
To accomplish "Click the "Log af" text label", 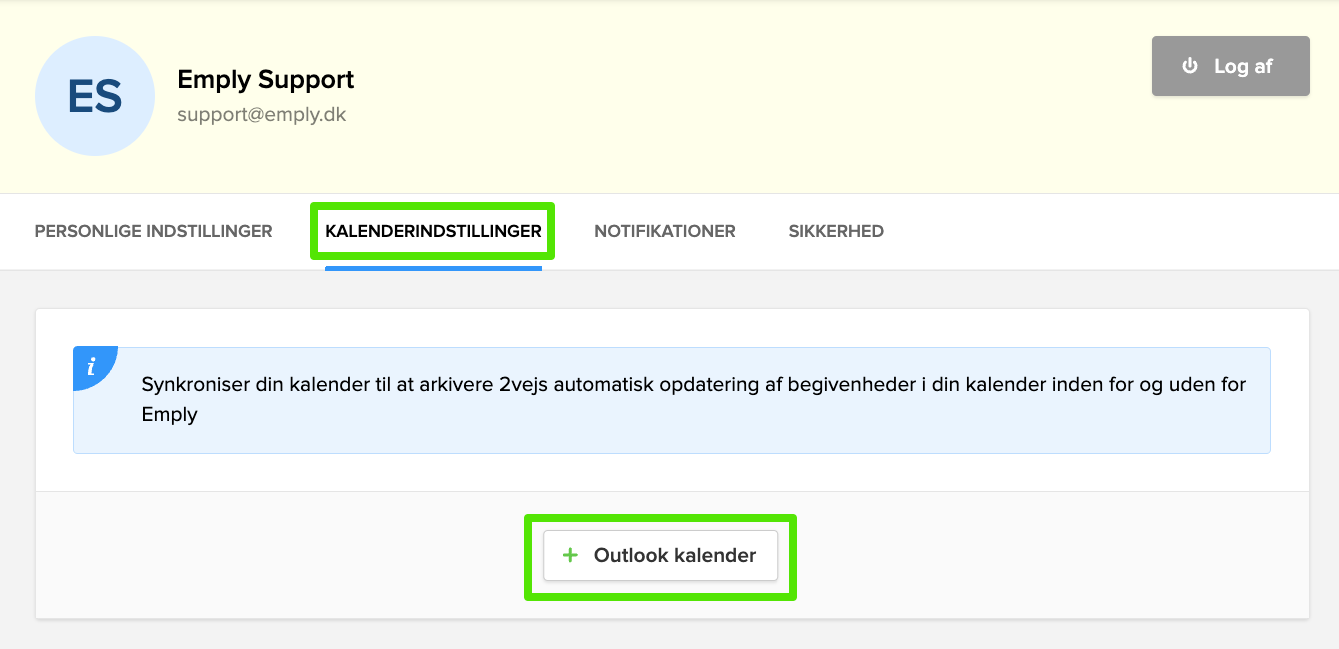I will tap(1243, 66).
